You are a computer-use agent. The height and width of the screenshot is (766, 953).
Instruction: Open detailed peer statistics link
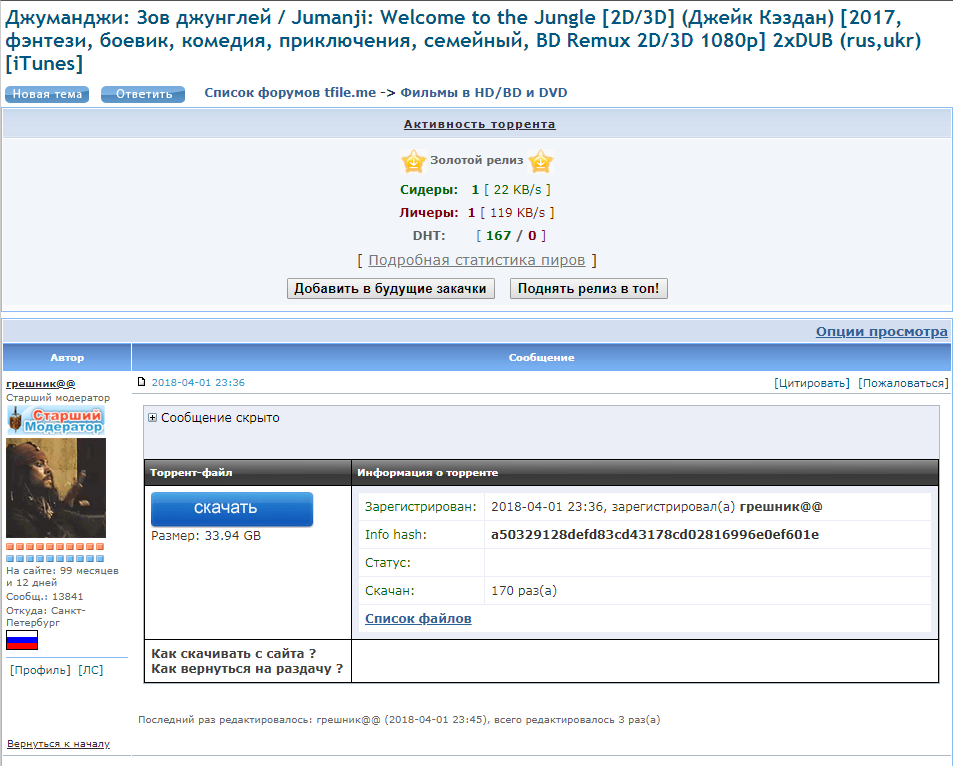pos(476,260)
